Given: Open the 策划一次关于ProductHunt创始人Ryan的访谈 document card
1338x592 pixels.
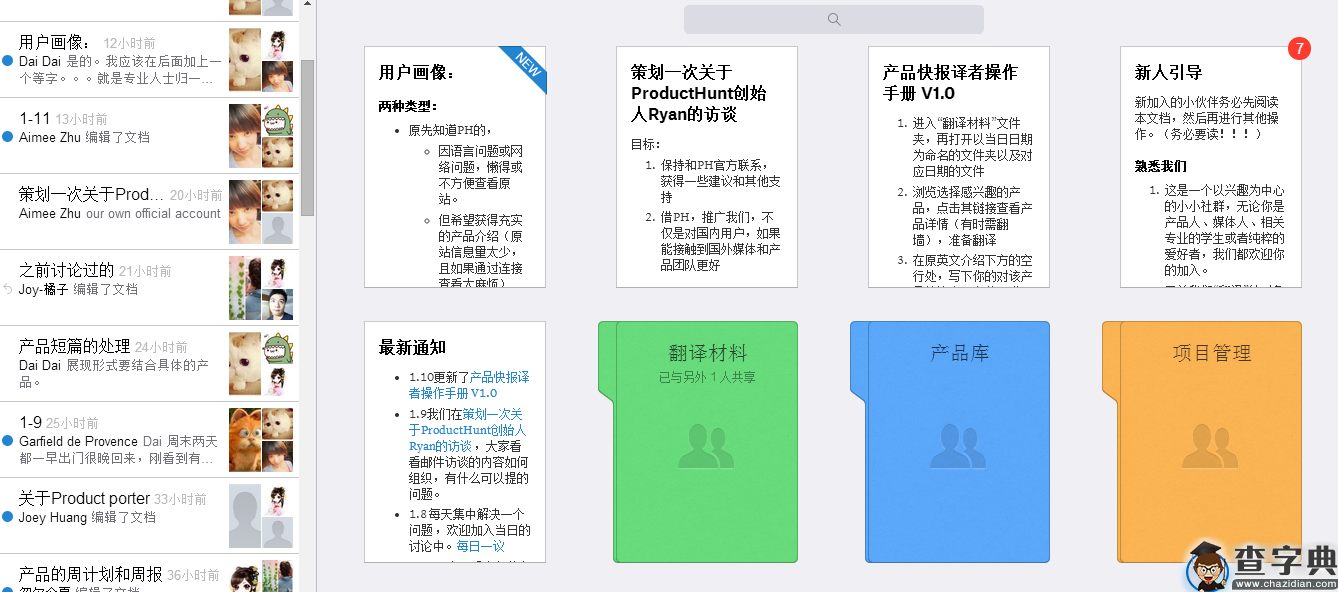Looking at the screenshot, I should coord(707,167).
